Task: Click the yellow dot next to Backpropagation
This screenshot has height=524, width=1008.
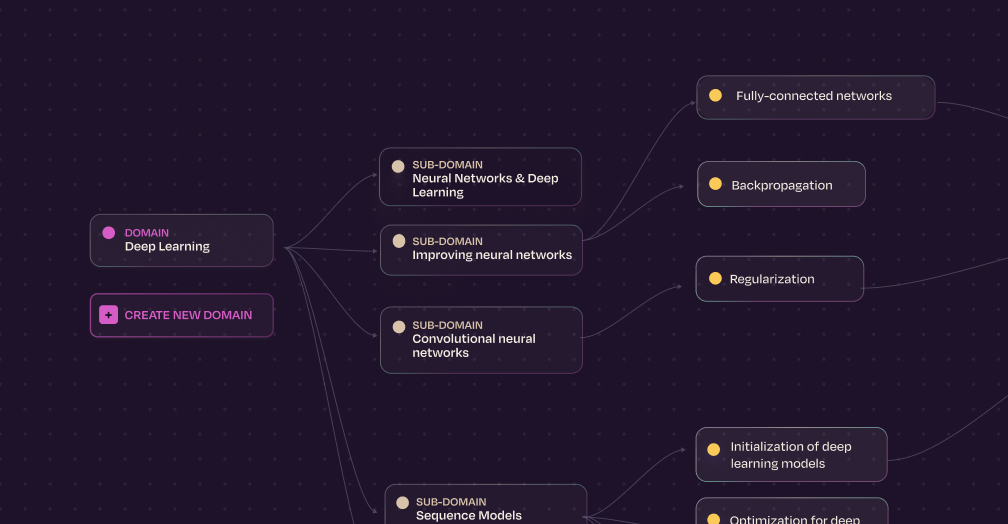Action: point(715,184)
